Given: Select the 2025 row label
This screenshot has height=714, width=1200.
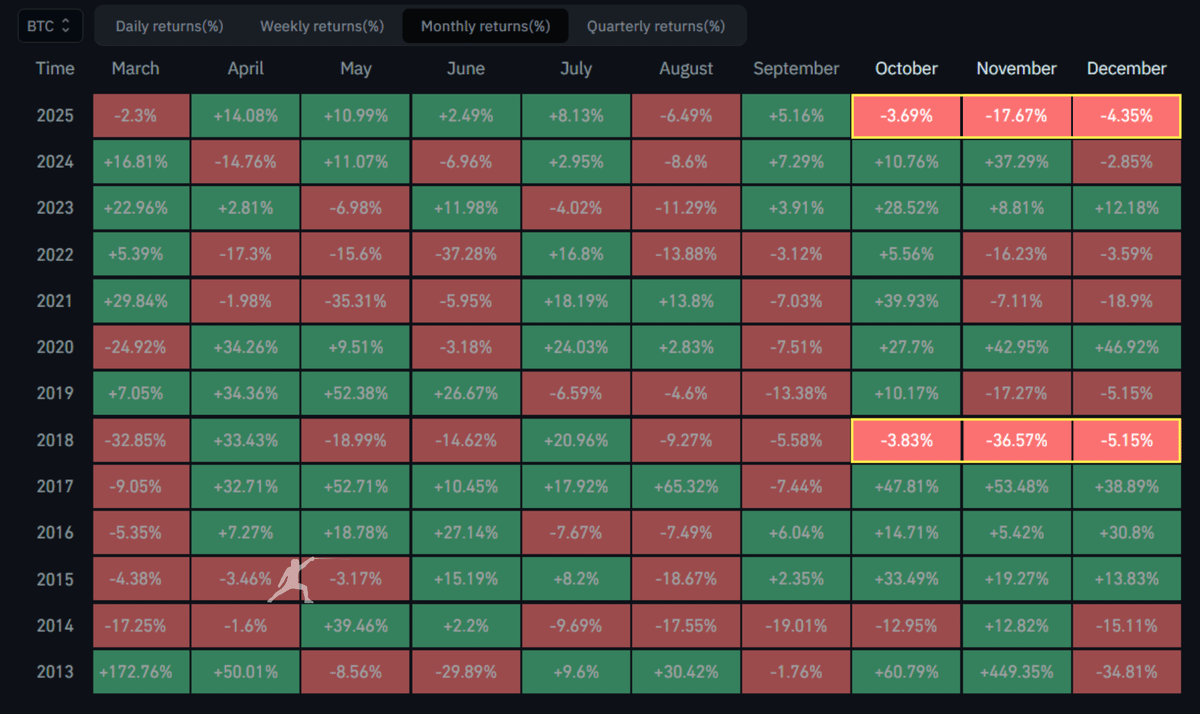Looking at the screenshot, I should click(x=55, y=115).
